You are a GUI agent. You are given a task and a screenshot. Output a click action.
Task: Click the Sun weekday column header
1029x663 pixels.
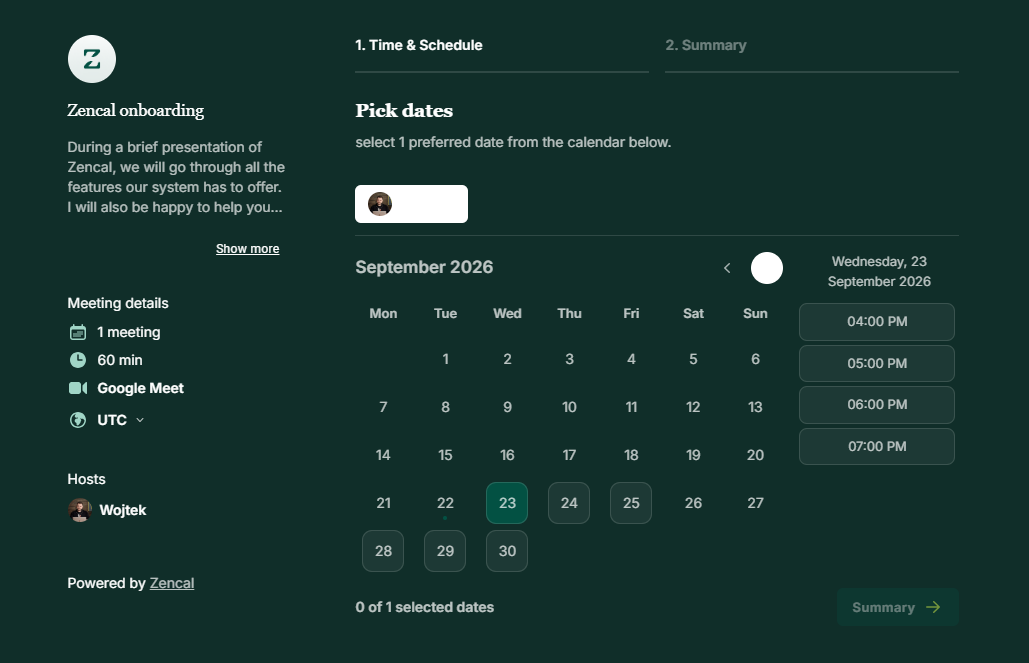[x=755, y=314]
